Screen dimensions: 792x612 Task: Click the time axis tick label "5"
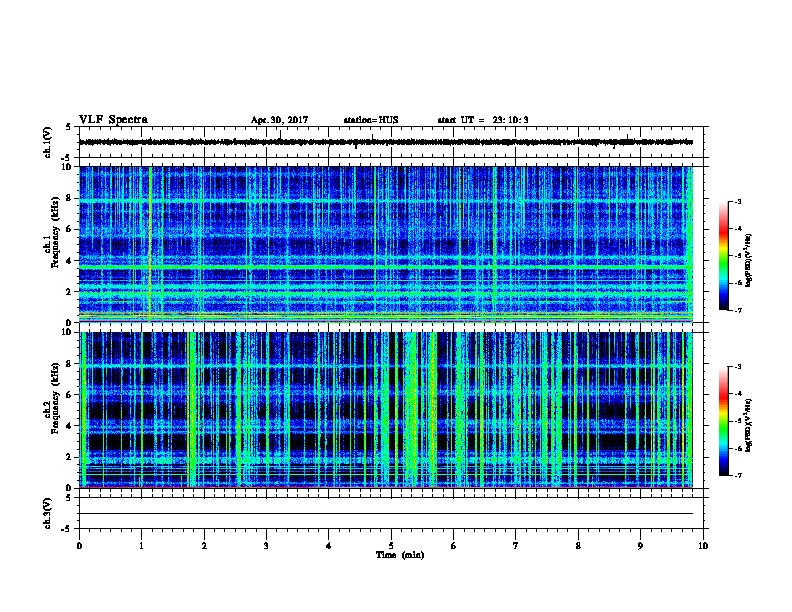(391, 546)
